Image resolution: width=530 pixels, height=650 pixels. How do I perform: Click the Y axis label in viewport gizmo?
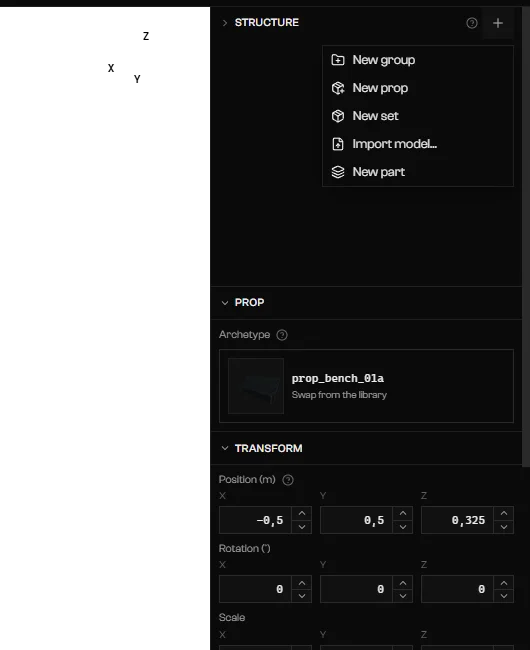[137, 79]
